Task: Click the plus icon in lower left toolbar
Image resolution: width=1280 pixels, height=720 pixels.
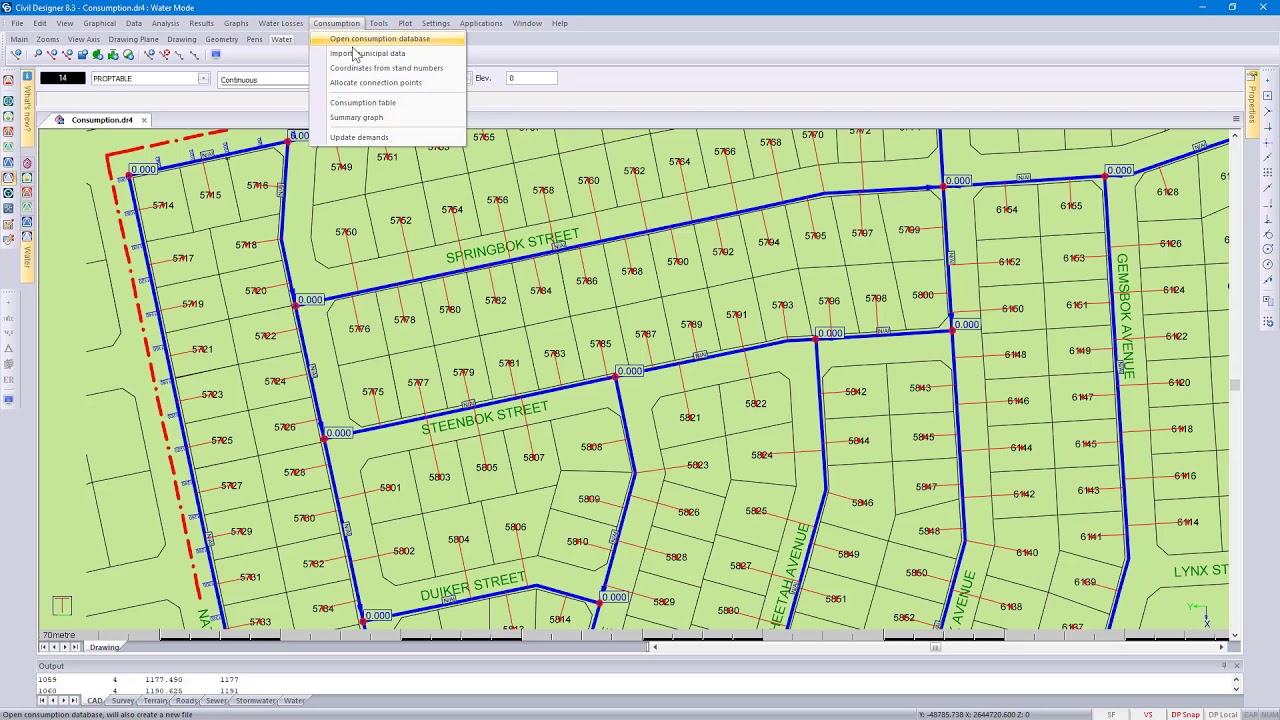Action: click(8, 302)
